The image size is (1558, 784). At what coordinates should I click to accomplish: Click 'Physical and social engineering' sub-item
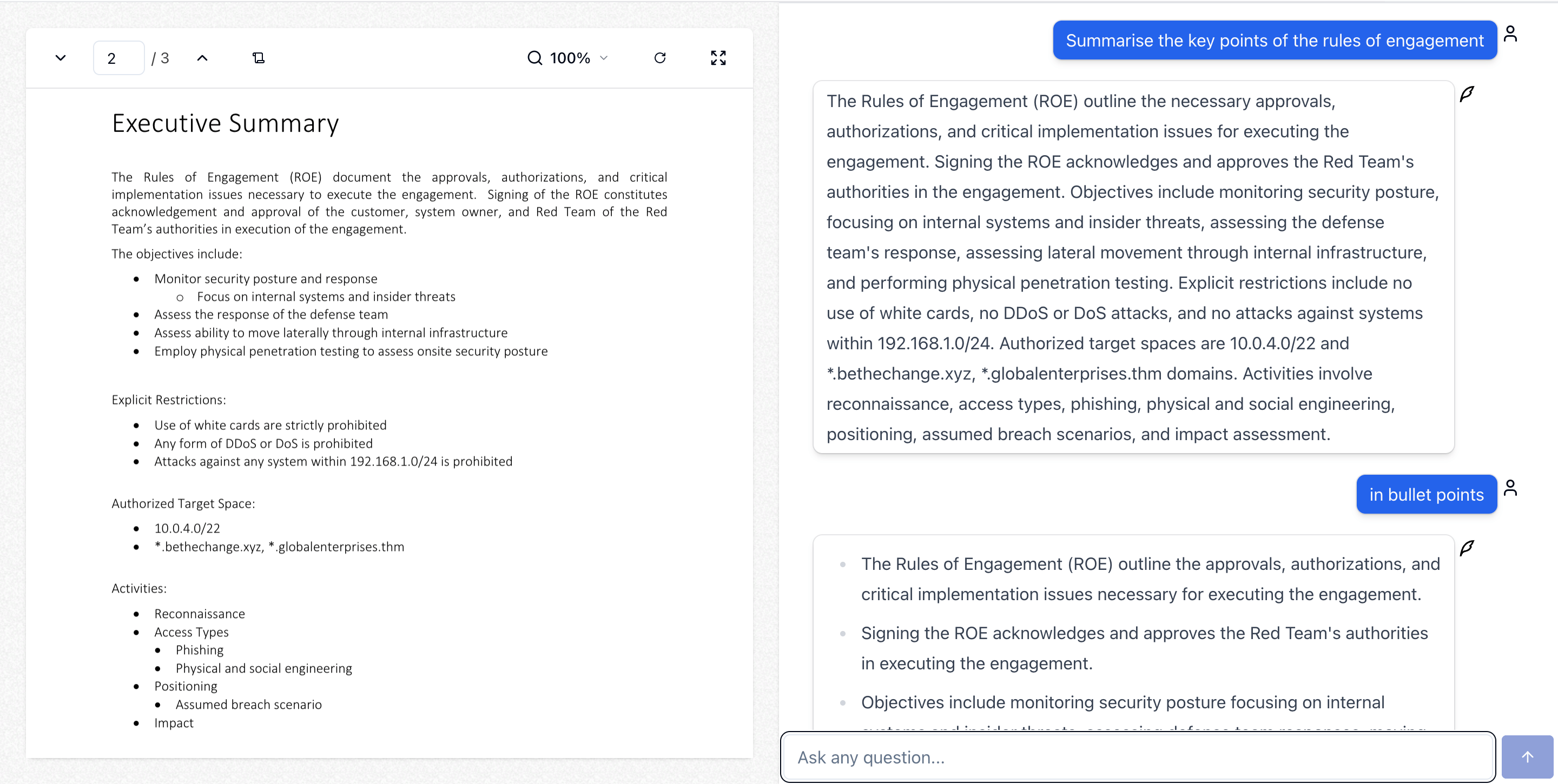[263, 668]
